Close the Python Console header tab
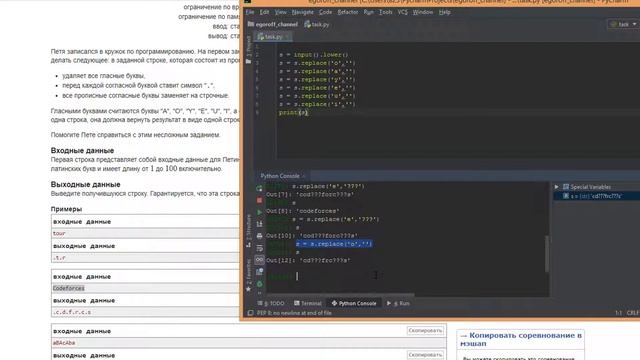This screenshot has height=360, width=640. click(303, 176)
